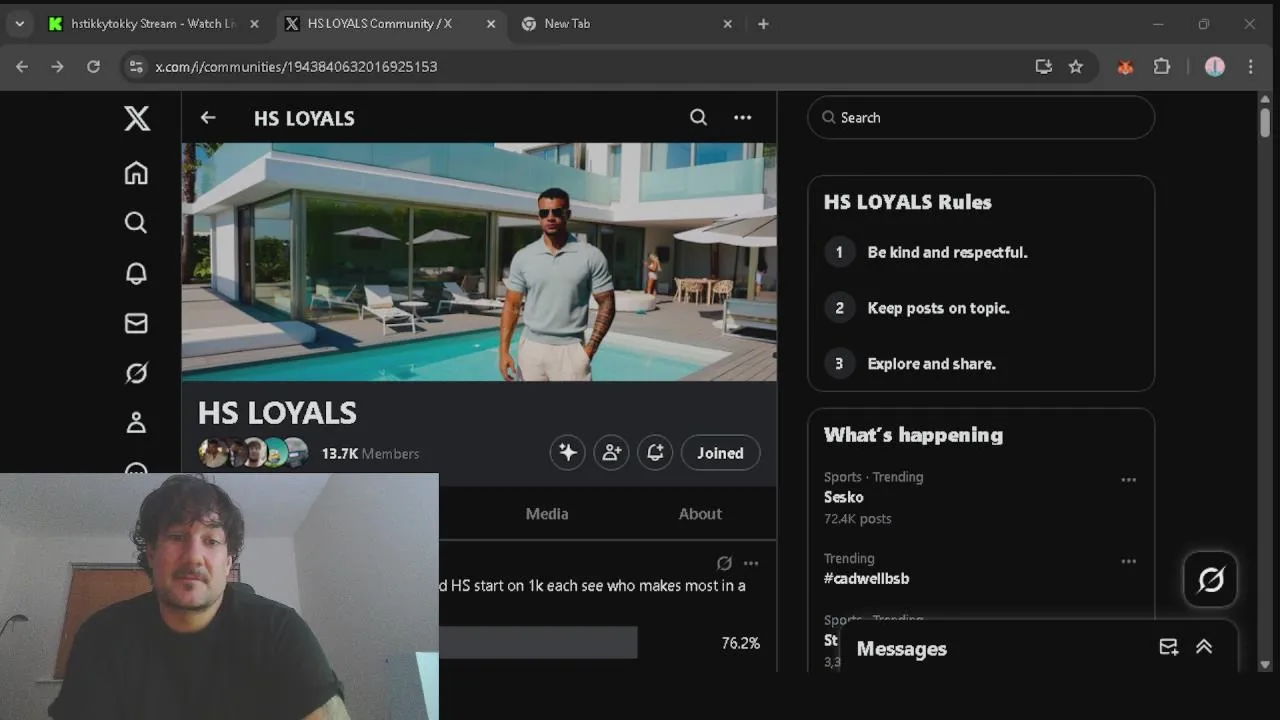This screenshot has width=1280, height=720.
Task: Close the hstikkytokky Stream tab
Action: tap(254, 24)
